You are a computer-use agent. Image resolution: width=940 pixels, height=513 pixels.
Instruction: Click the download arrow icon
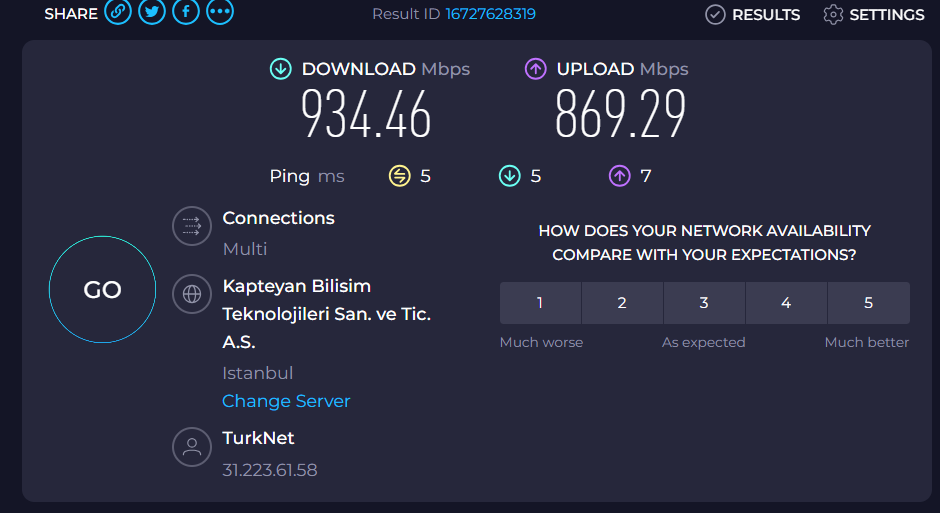tap(280, 69)
